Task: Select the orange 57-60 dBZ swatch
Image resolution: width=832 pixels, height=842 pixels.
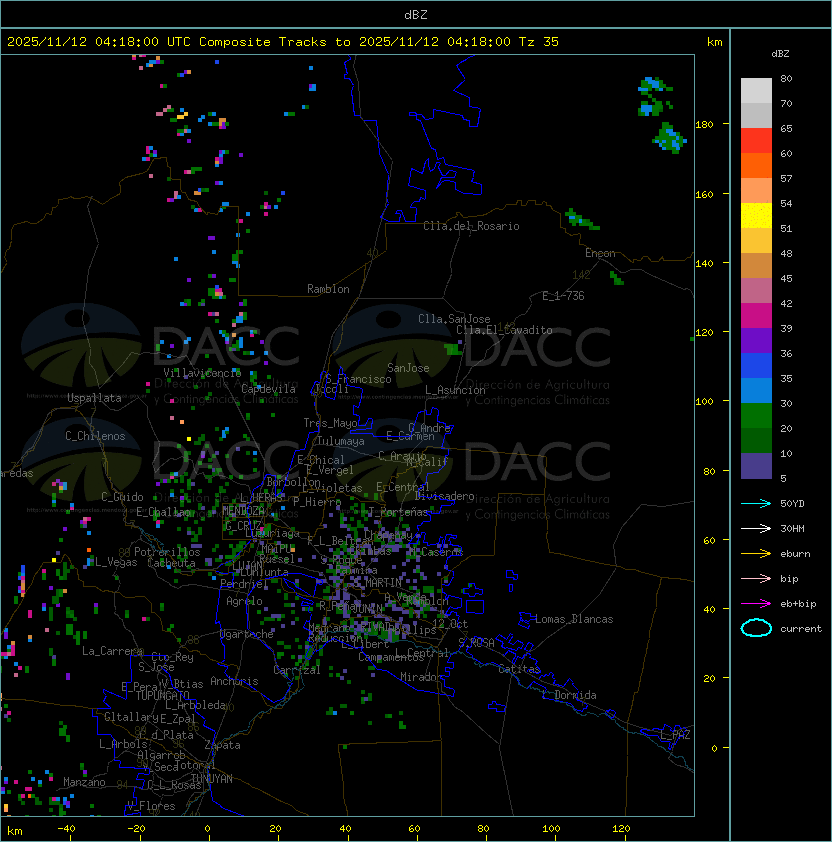Action: click(756, 165)
